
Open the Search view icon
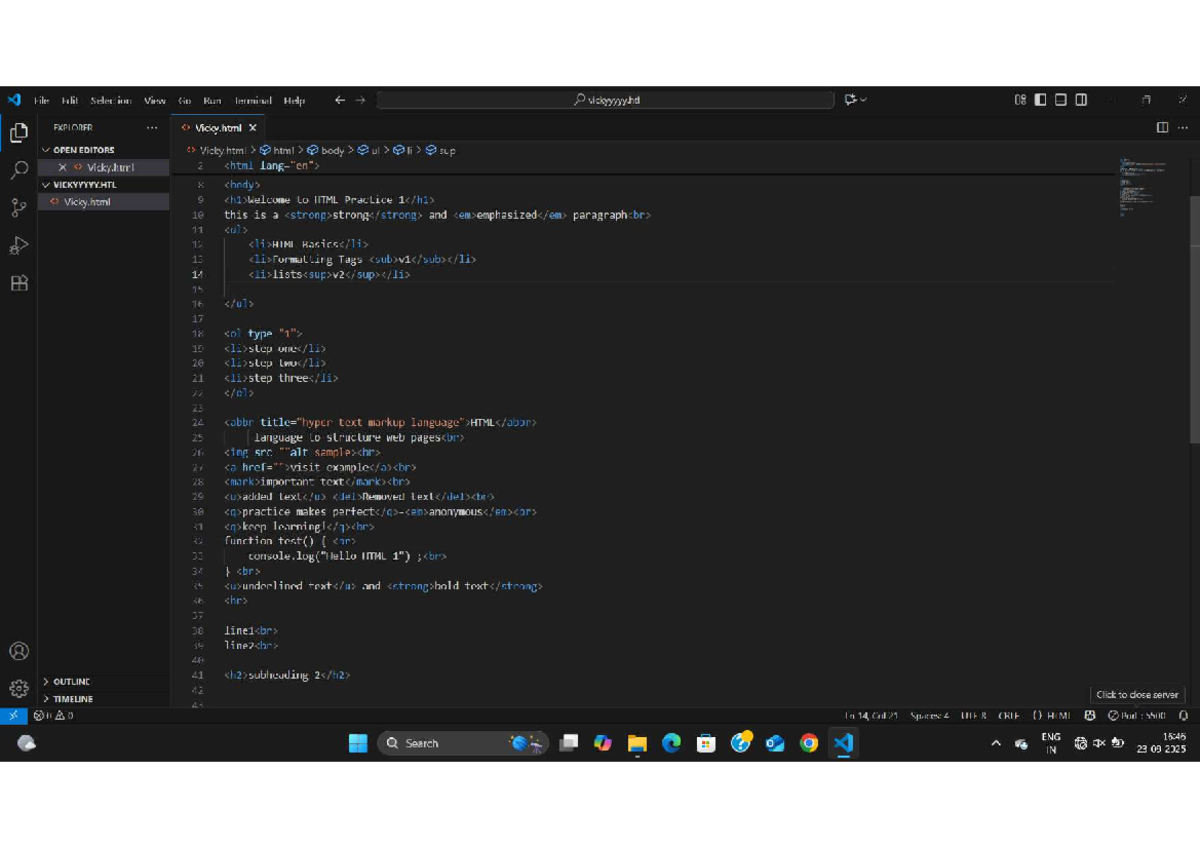coord(18,170)
